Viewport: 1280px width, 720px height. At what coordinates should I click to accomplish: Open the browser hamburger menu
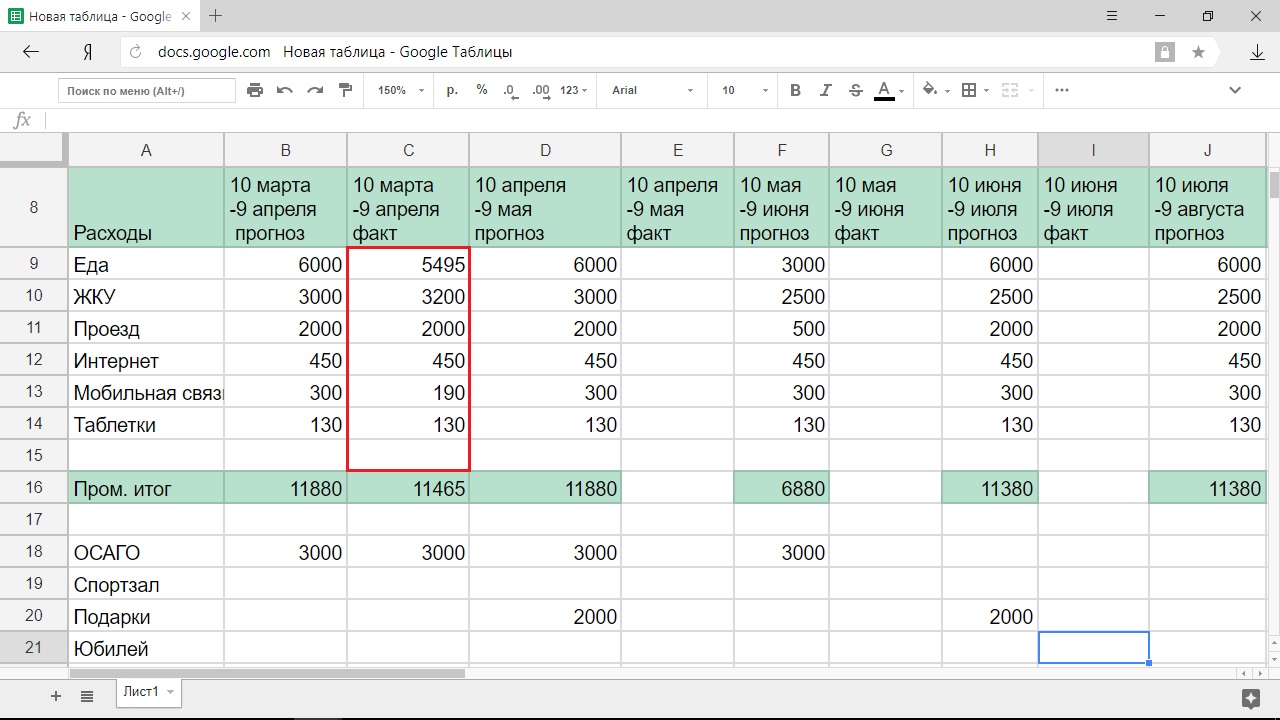1113,16
